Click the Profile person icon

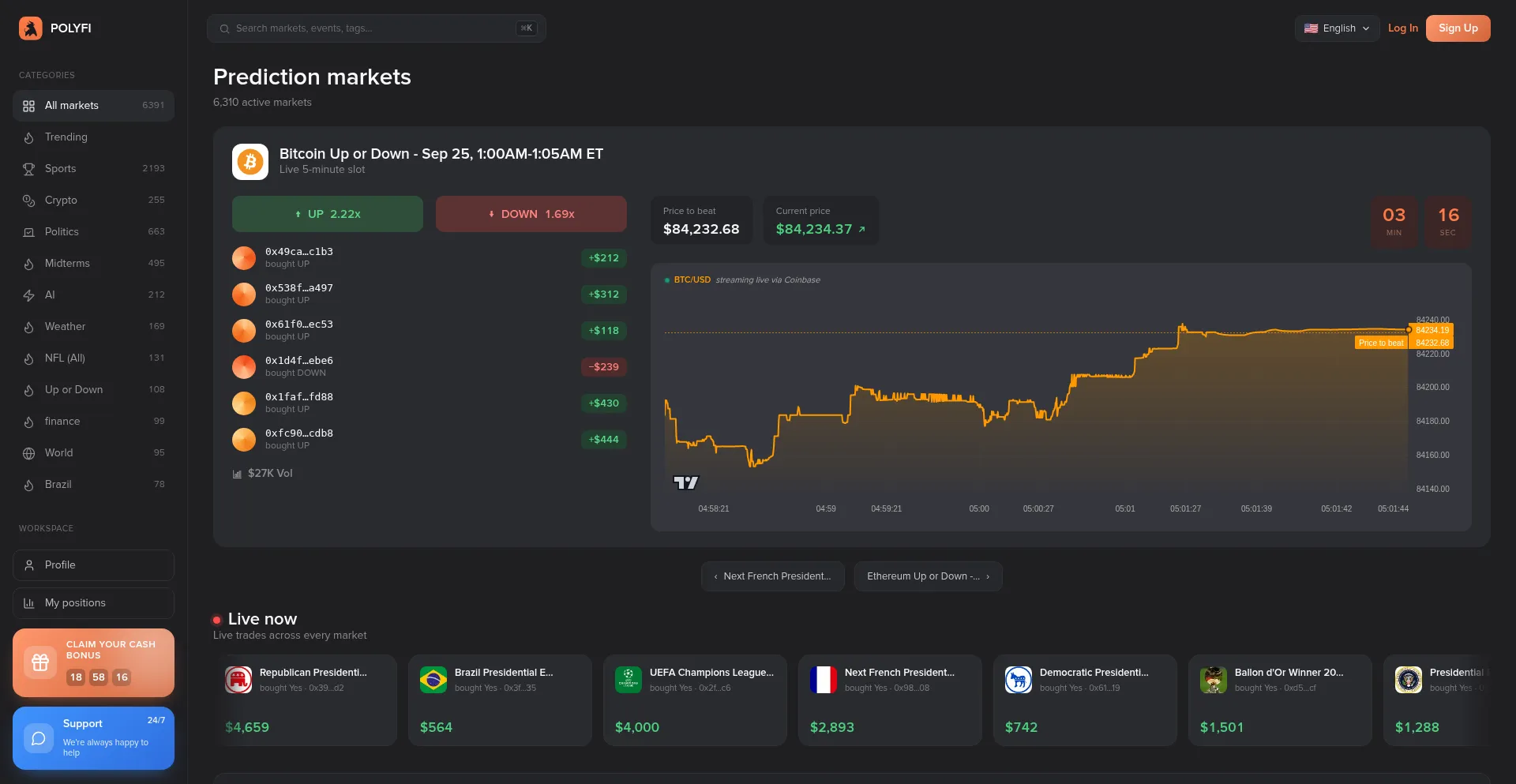[x=29, y=565]
